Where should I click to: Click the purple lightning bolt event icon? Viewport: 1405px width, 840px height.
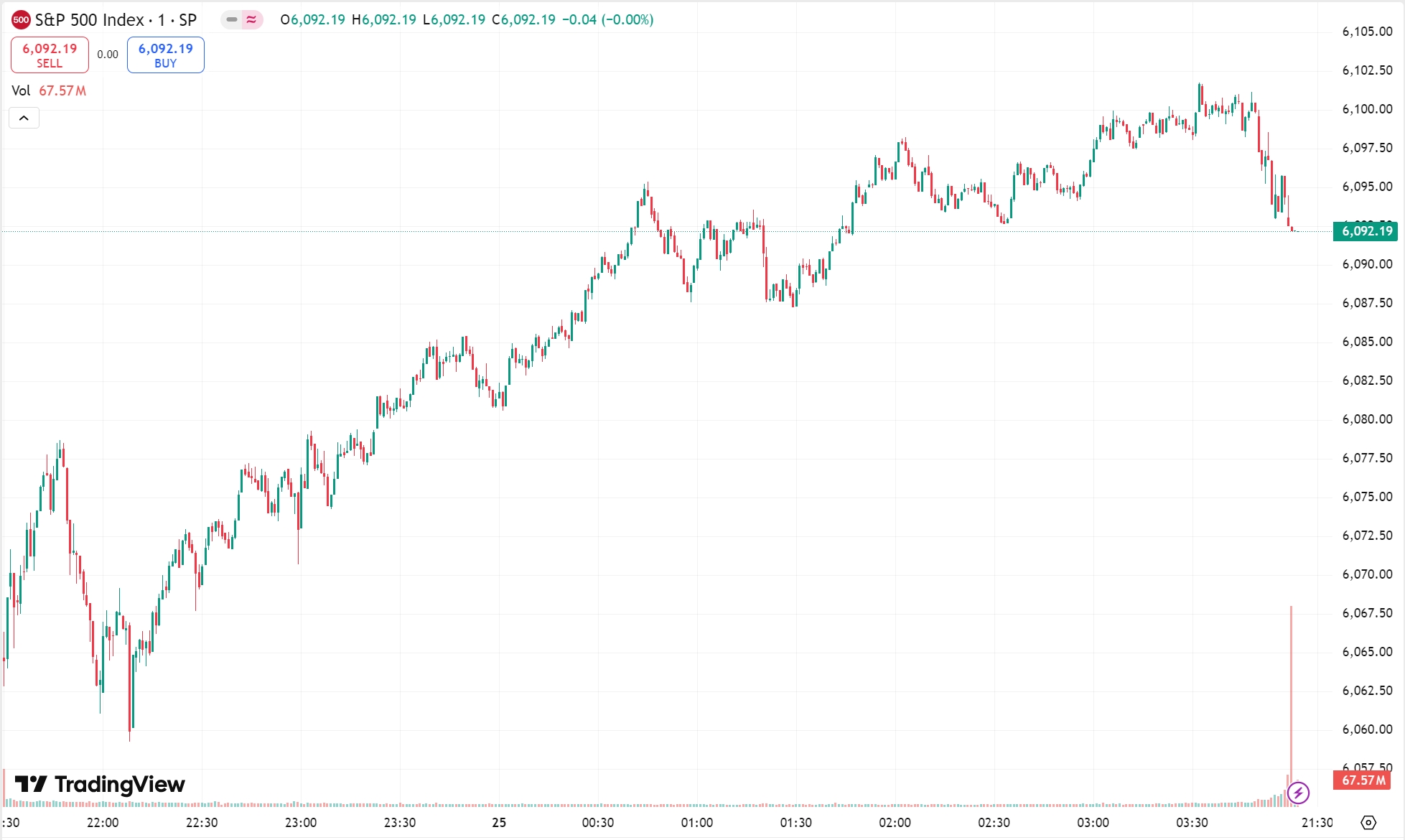(1298, 793)
